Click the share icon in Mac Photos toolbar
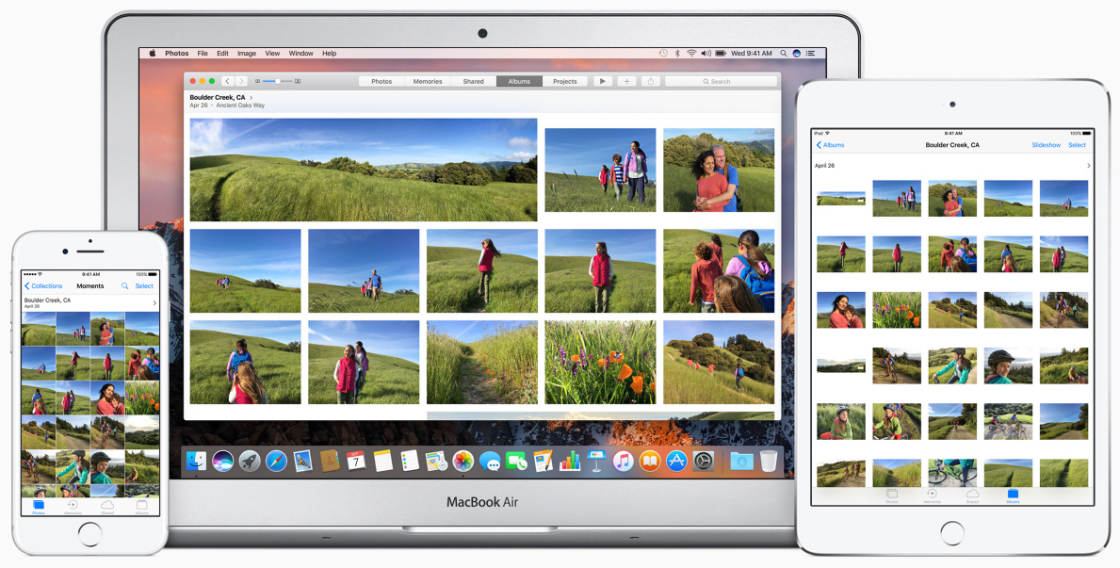Screen dimensions: 1120x568 [651, 81]
